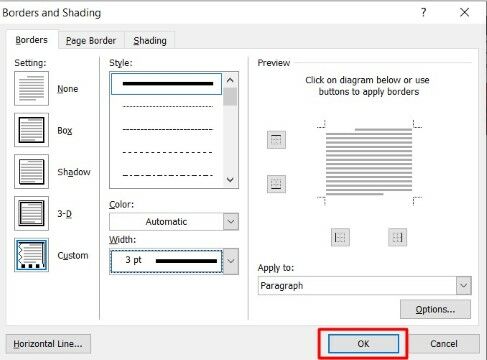Screen dimensions: 487x360
Task: Pick the Shadow border setting icon
Action: coord(31,172)
